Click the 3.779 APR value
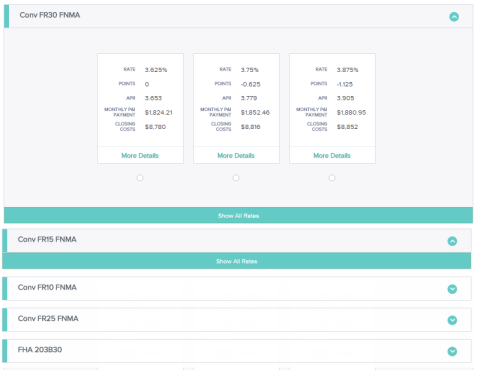477x370 pixels. click(249, 98)
